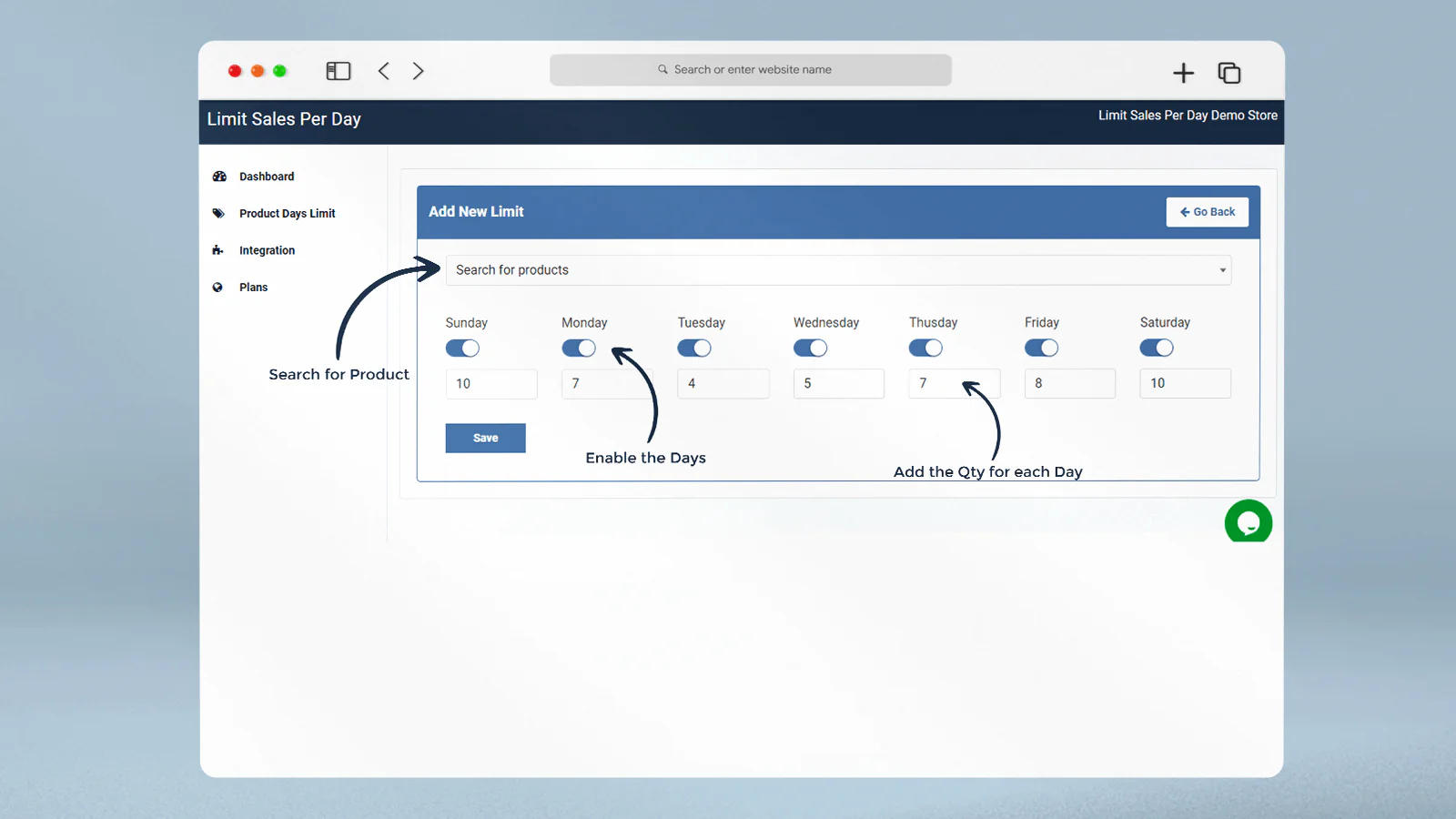Go to previous page with back chevron

(x=384, y=71)
